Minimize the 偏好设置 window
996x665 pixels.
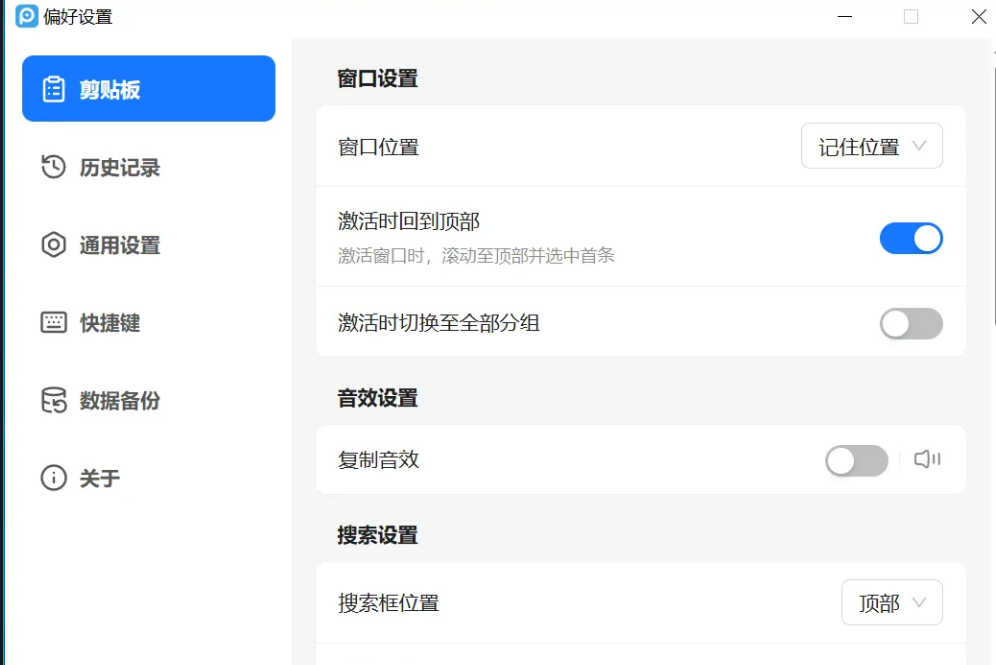click(x=844, y=17)
